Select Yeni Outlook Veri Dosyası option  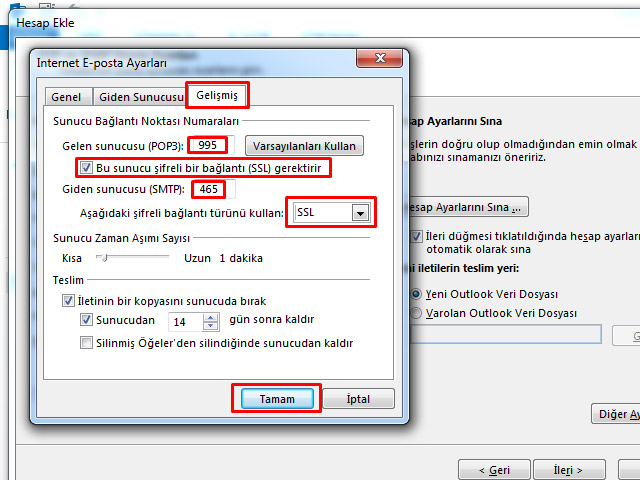tap(417, 294)
